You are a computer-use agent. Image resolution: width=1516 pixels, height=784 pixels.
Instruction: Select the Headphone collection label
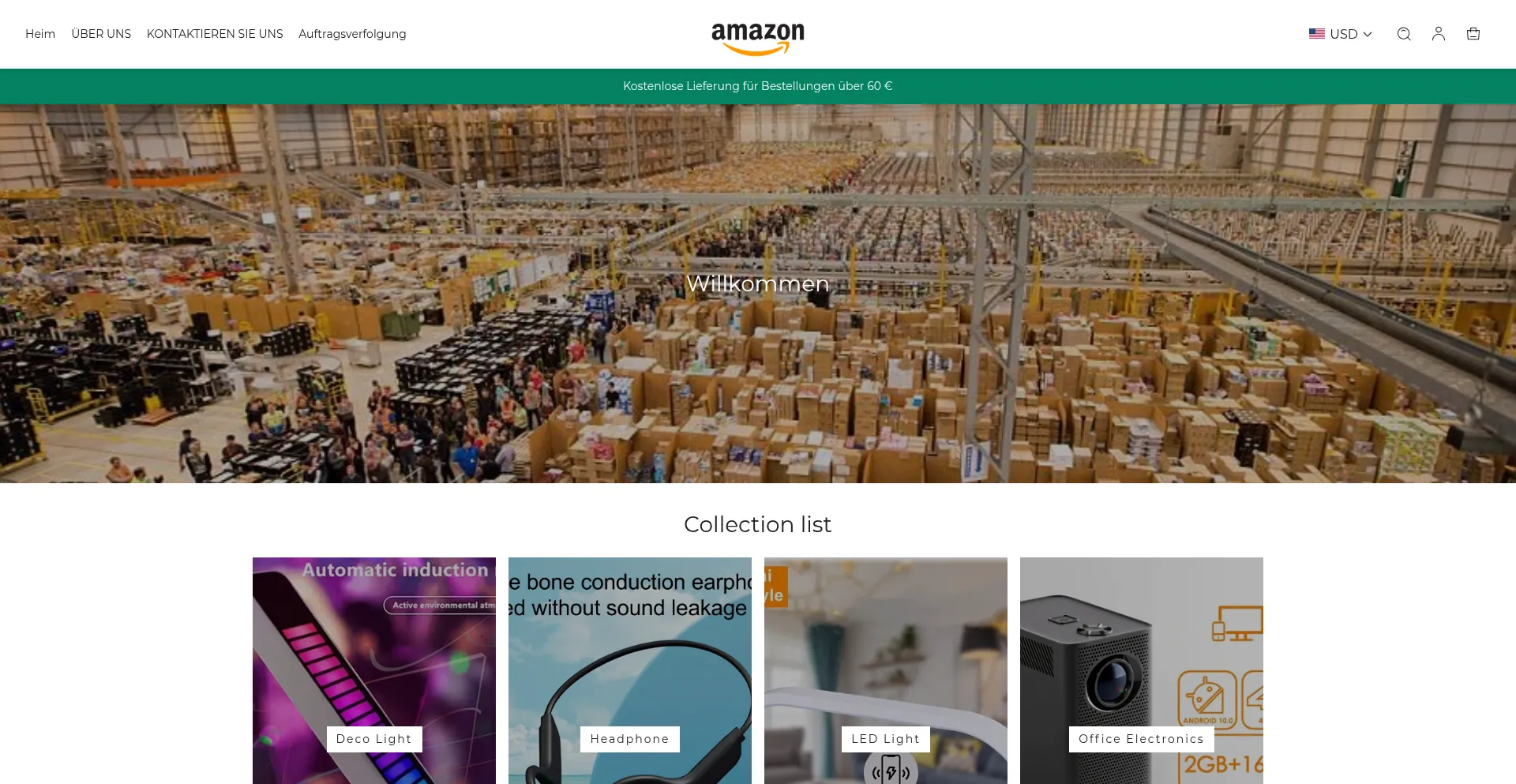coord(630,739)
